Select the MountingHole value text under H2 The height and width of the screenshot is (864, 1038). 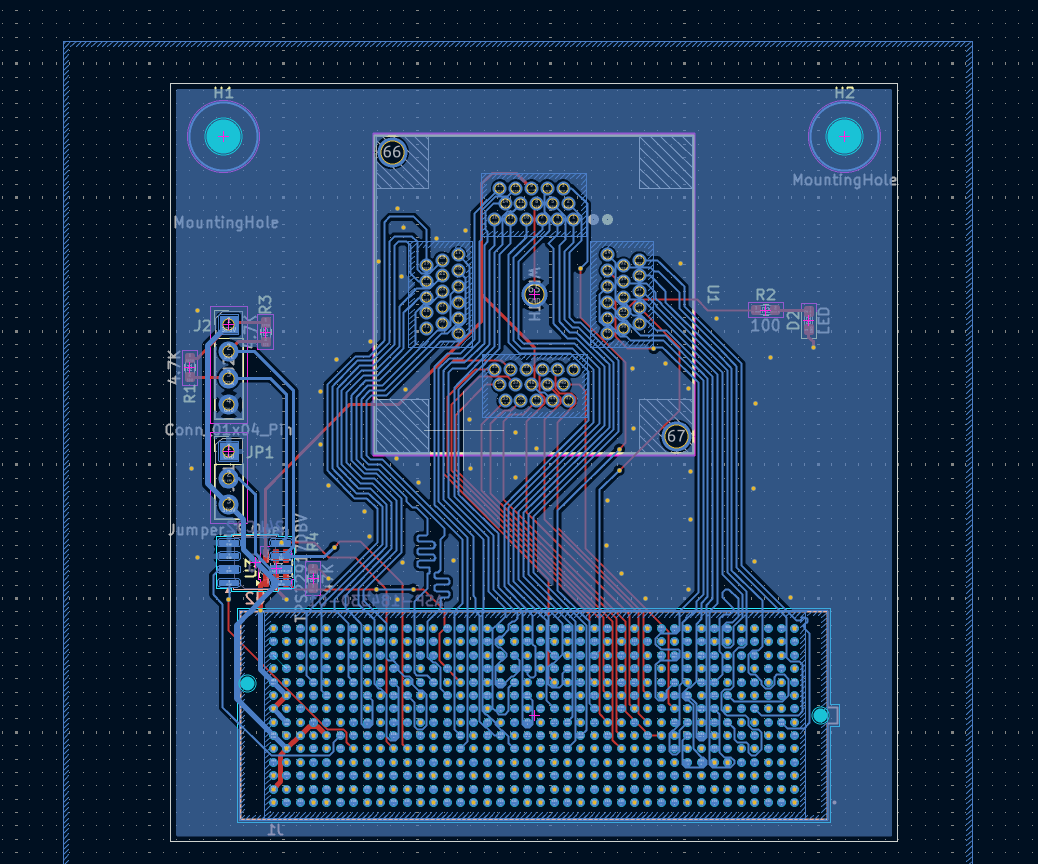tap(845, 180)
